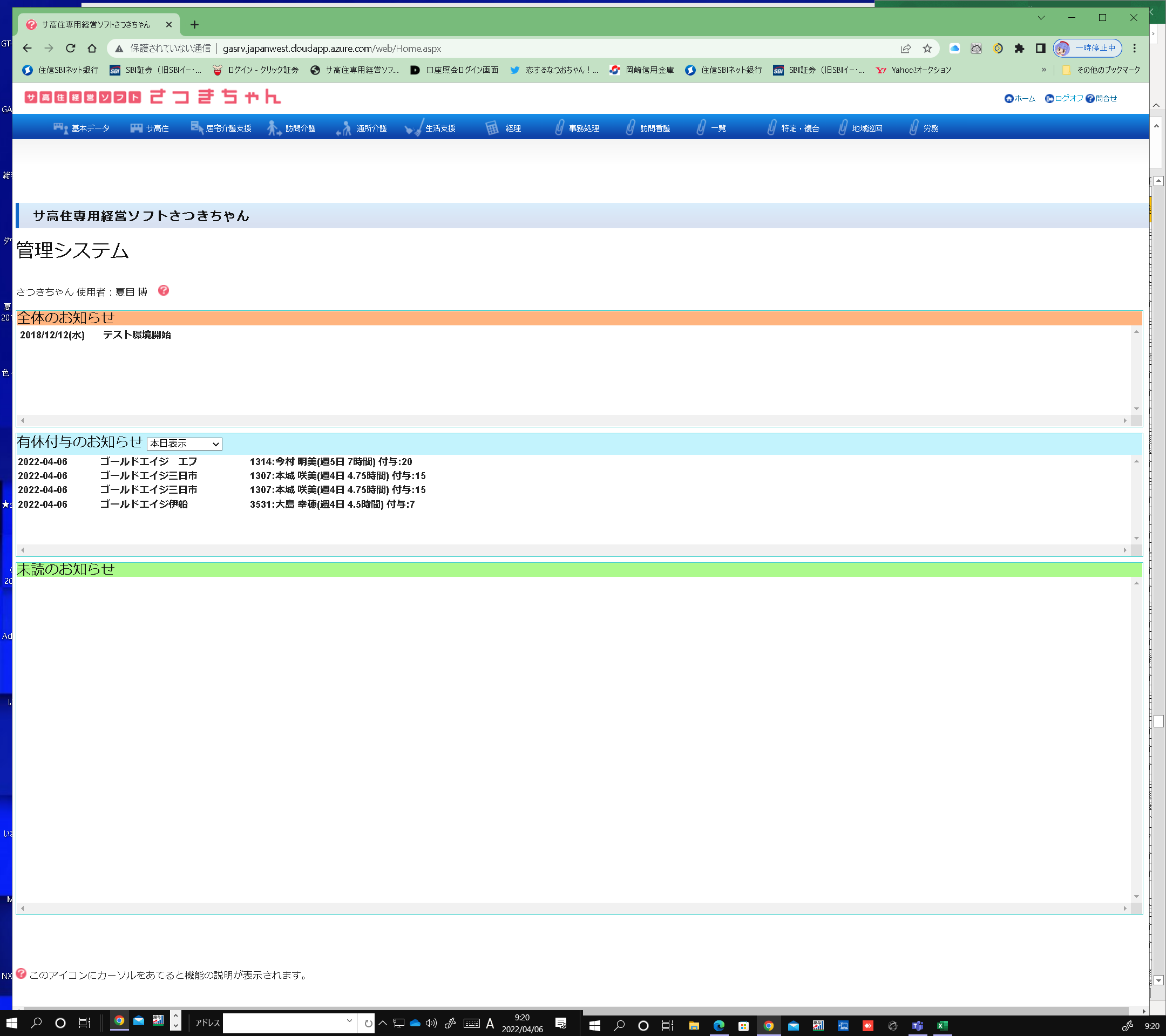
Task: Bookmark this page with the star icon
Action: [927, 49]
